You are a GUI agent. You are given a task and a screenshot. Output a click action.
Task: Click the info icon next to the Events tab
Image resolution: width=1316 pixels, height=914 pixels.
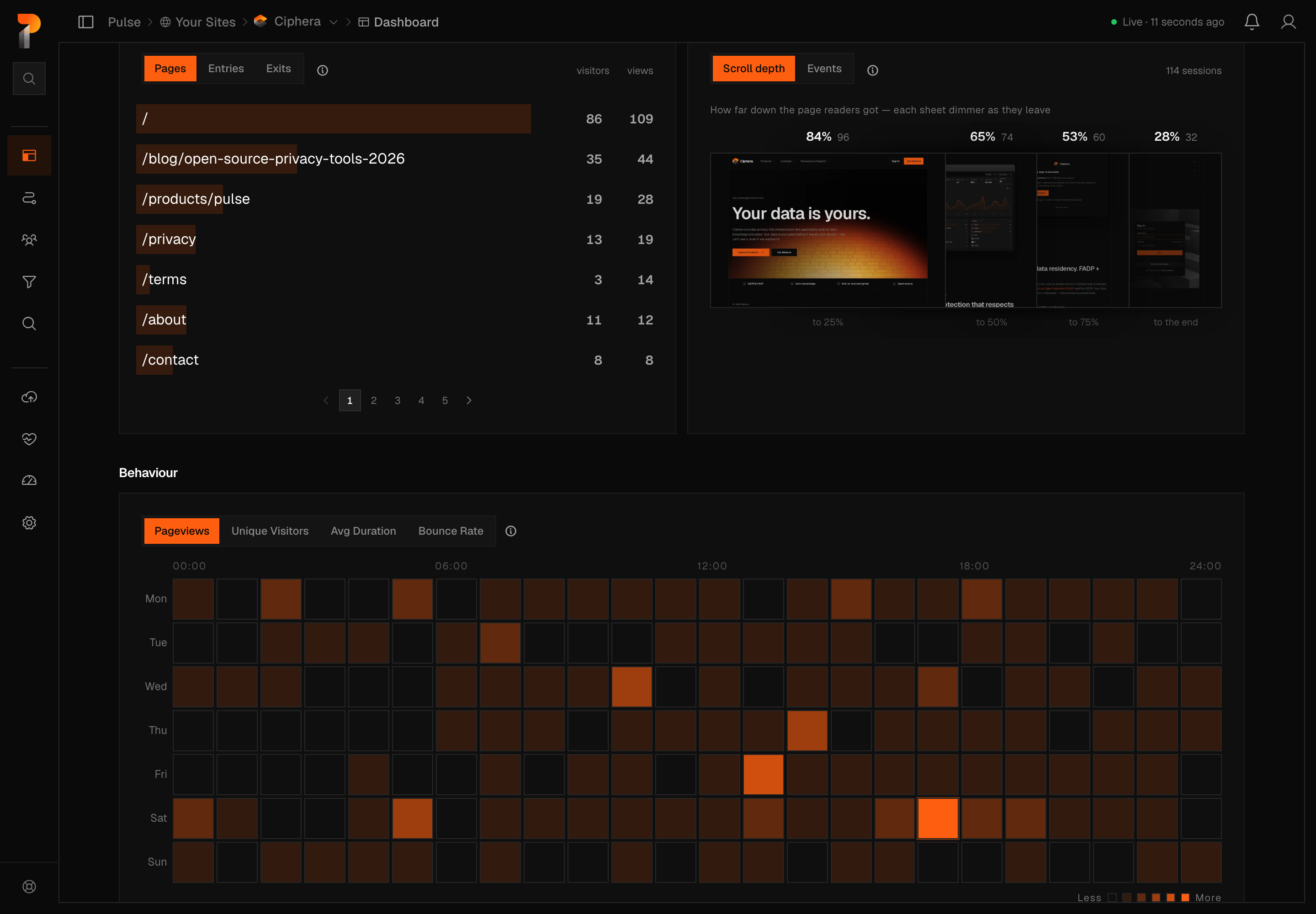[x=872, y=70]
